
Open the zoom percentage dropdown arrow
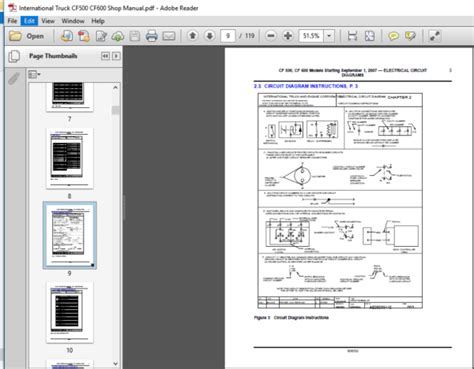point(329,36)
